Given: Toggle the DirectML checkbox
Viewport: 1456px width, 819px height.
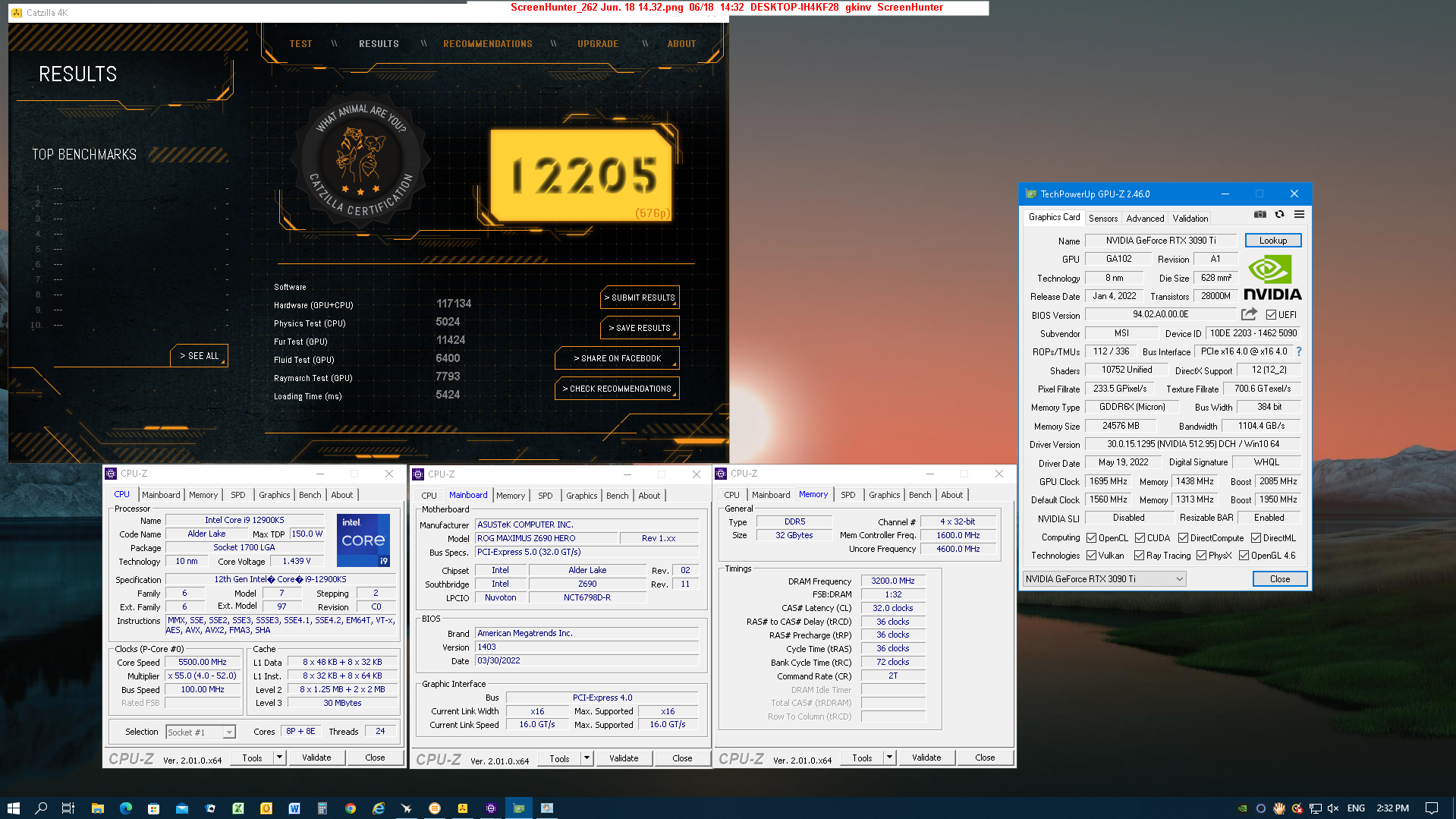Looking at the screenshot, I should [1256, 537].
